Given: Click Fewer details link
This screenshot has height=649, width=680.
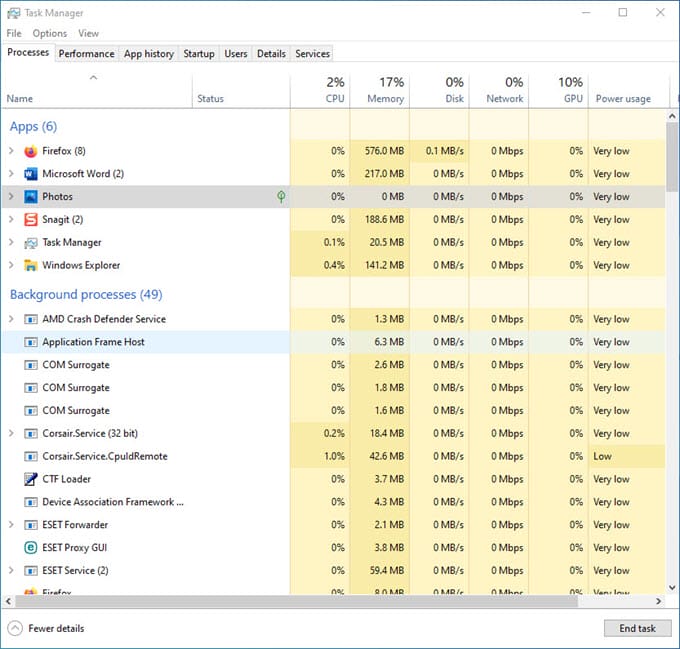Looking at the screenshot, I should [56, 629].
